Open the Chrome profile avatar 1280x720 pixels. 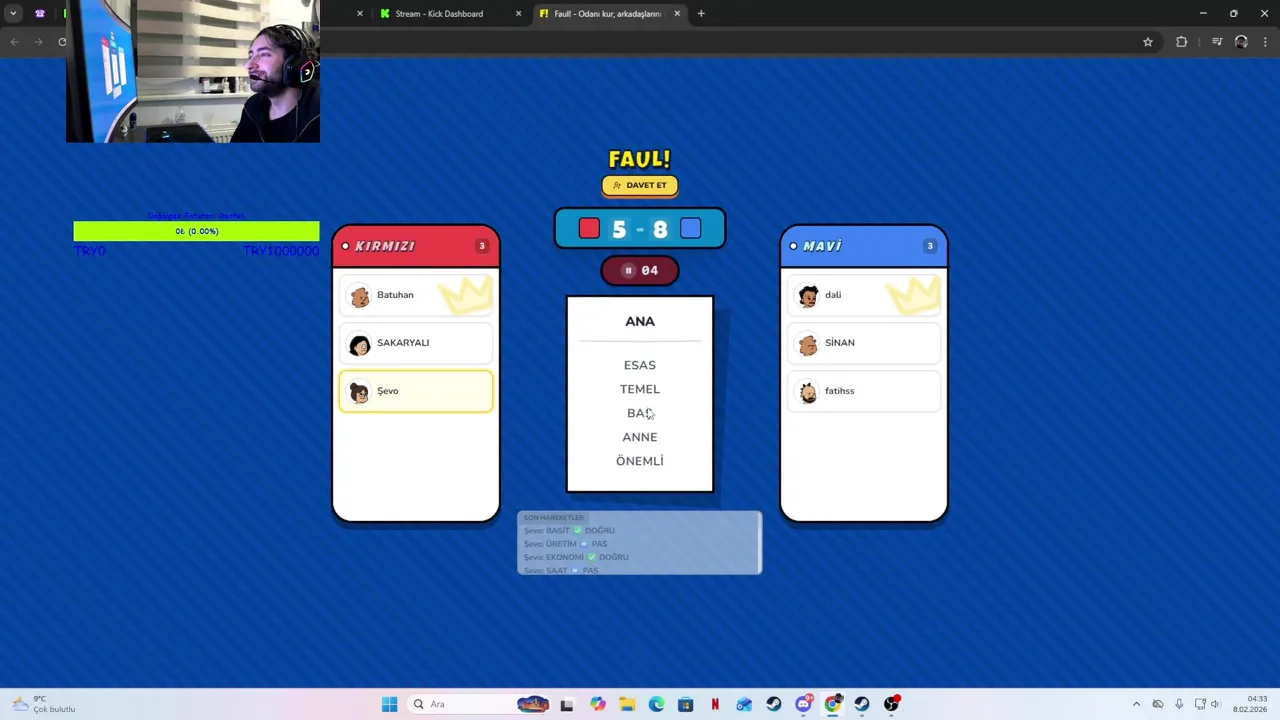pos(1241,42)
